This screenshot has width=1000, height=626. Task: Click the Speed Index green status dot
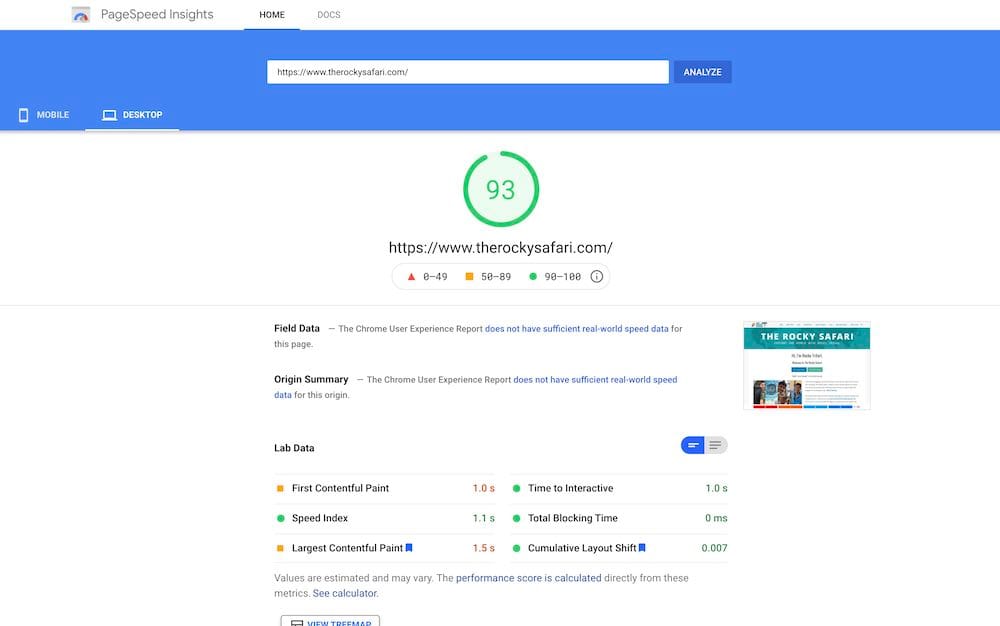coord(281,518)
